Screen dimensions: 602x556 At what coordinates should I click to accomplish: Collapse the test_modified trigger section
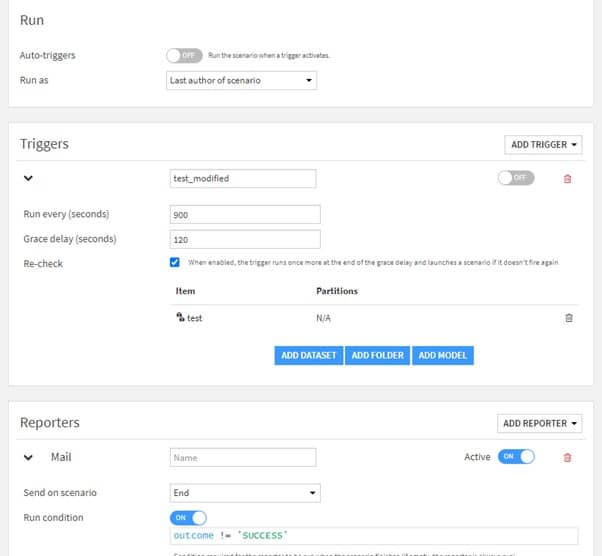pos(28,179)
